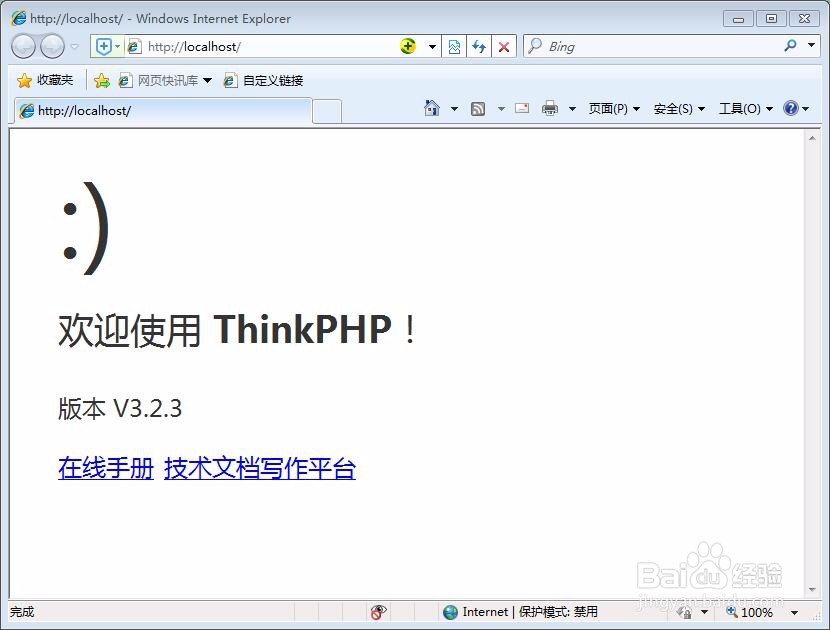
Task: Click the security report icon in the status bar
Action: coord(378,611)
